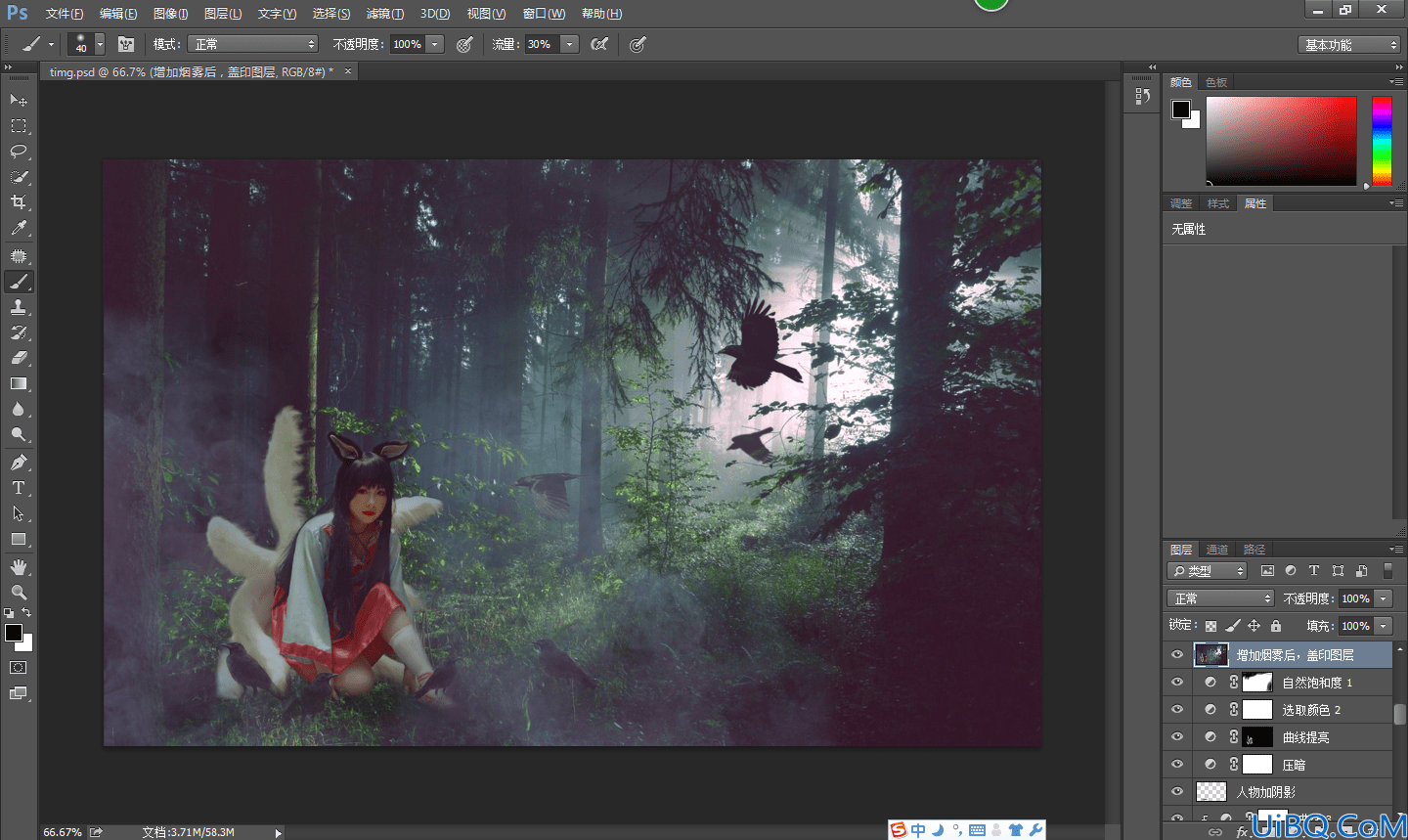Viewport: 1408px width, 840px height.
Task: Select the History Brush tool
Action: (x=19, y=332)
